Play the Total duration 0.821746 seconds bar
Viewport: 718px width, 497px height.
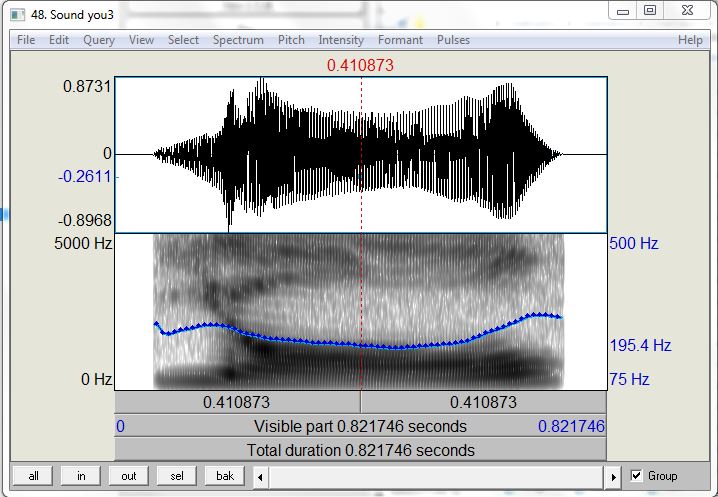pyautogui.click(x=360, y=450)
